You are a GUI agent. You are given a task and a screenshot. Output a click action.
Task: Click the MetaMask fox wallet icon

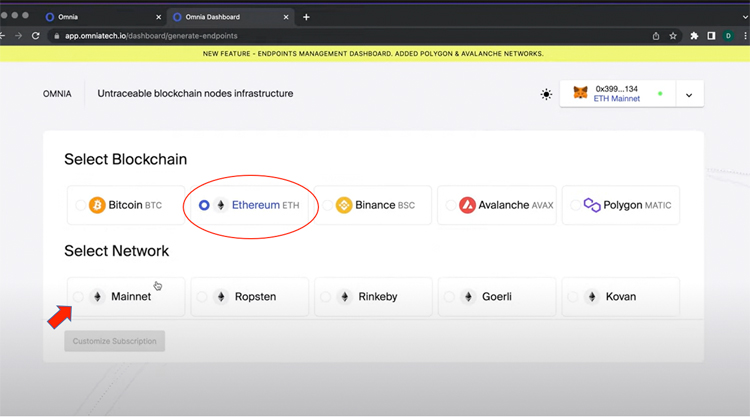(580, 92)
